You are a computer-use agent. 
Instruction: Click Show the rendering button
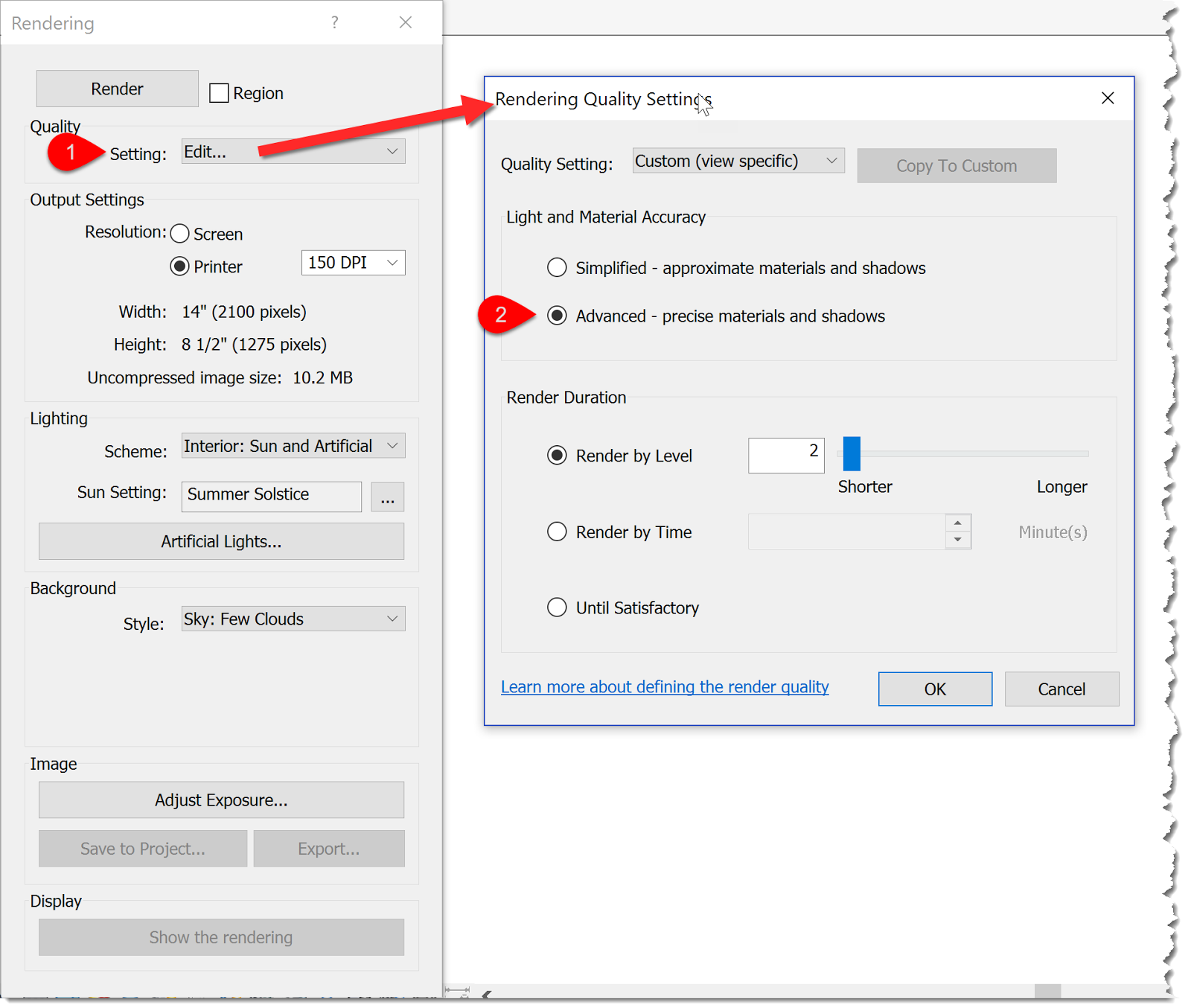point(221,937)
